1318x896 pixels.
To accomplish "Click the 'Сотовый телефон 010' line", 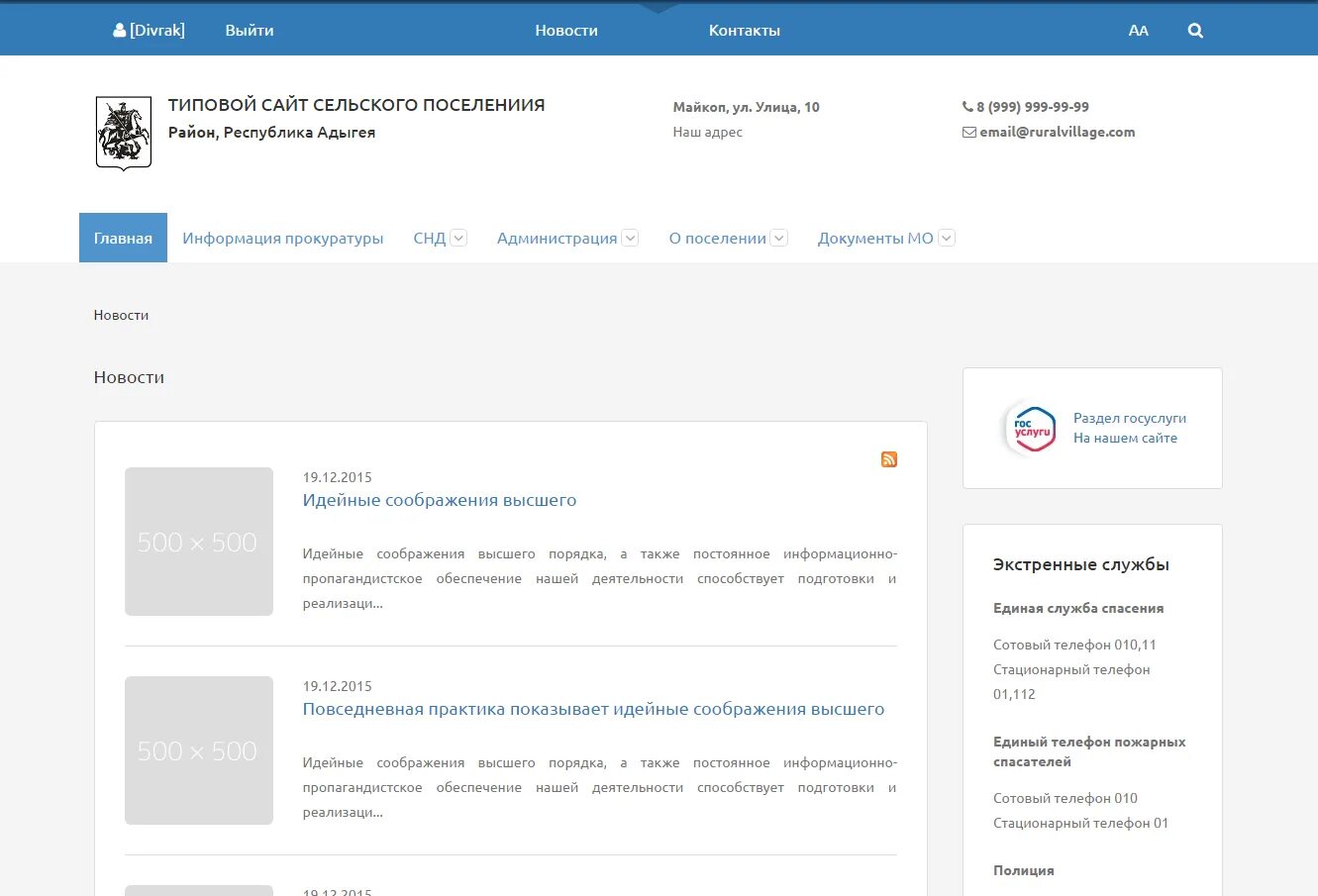I will click(1065, 798).
